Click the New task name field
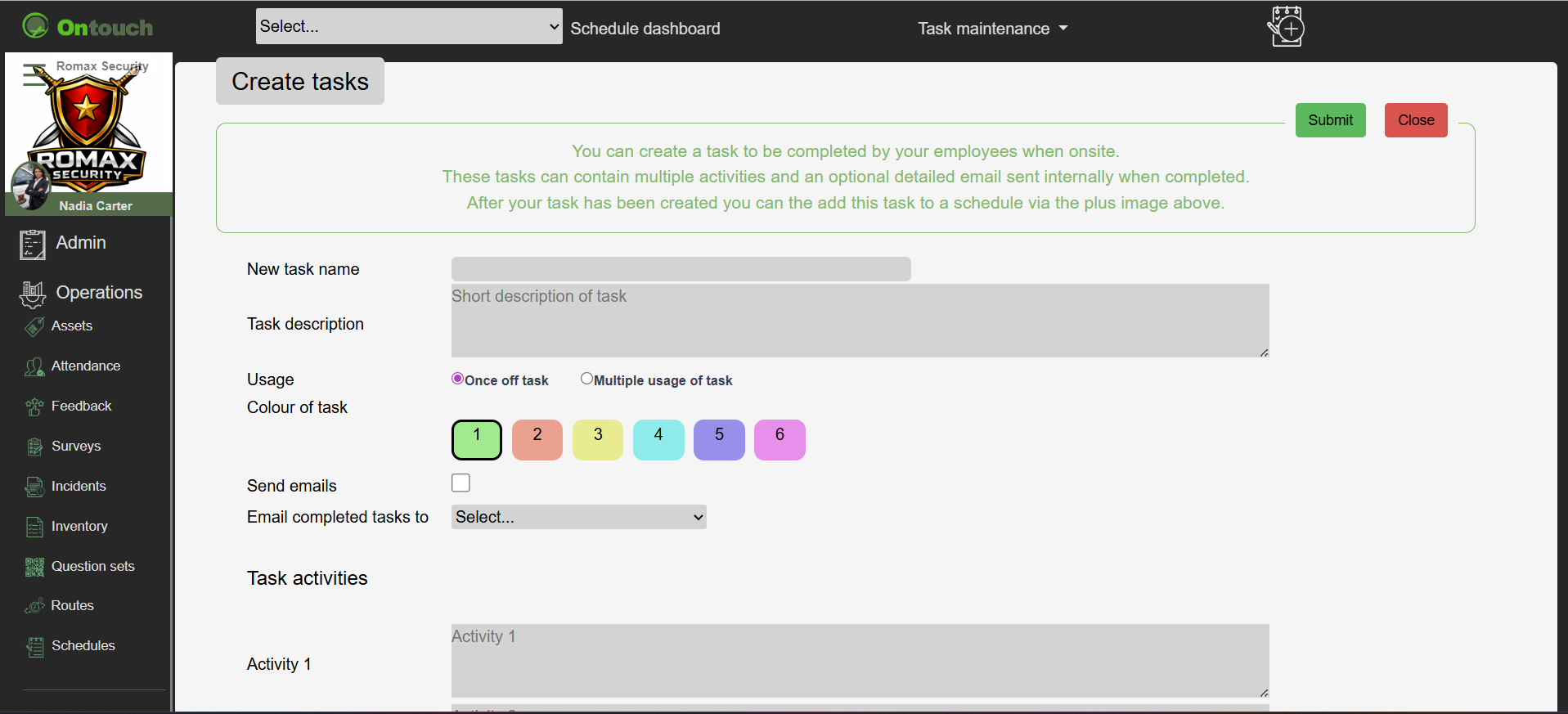This screenshot has height=714, width=1568. [x=681, y=269]
